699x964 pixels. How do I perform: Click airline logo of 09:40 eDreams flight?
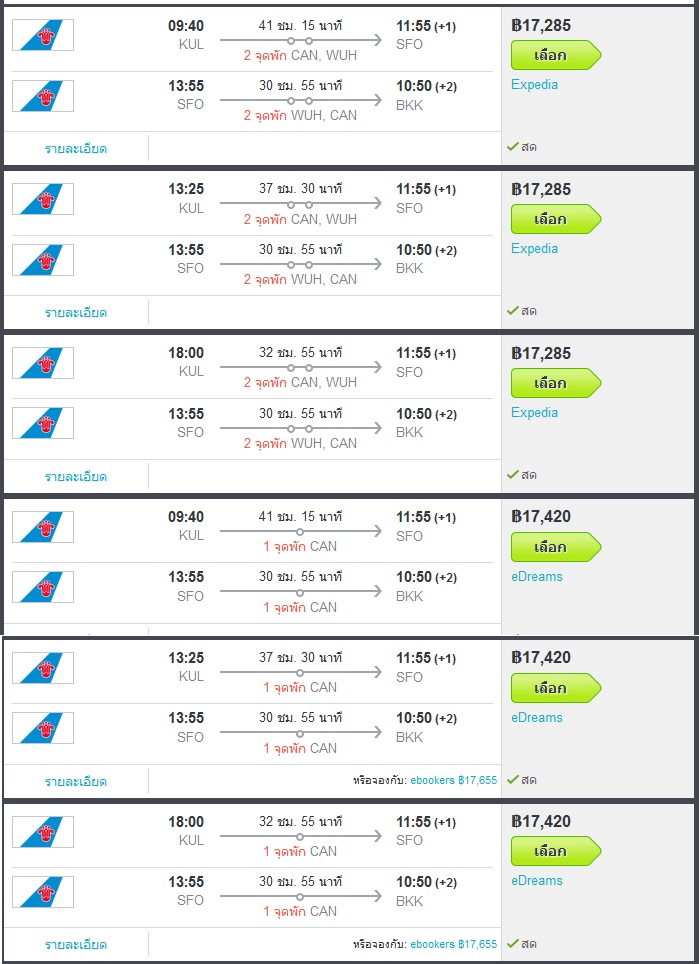coord(43,527)
